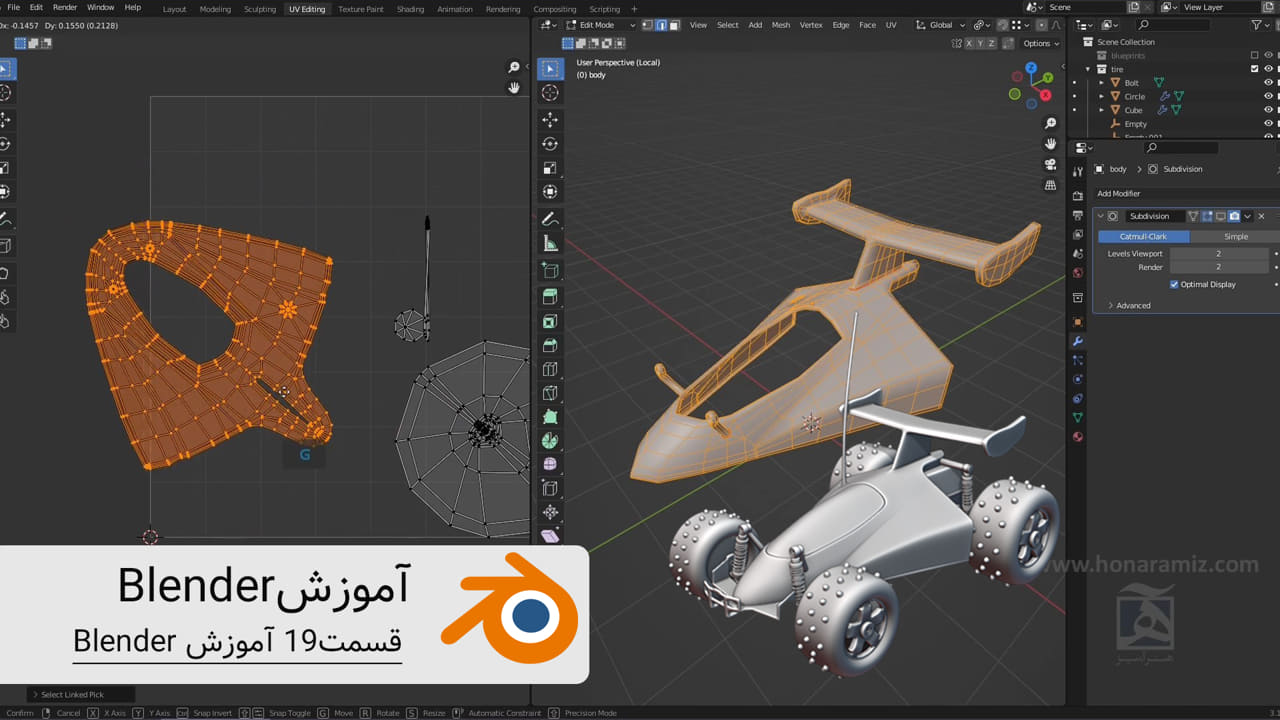Open the Modifier properties wrench tab
The image size is (1280, 720).
pos(1077,341)
